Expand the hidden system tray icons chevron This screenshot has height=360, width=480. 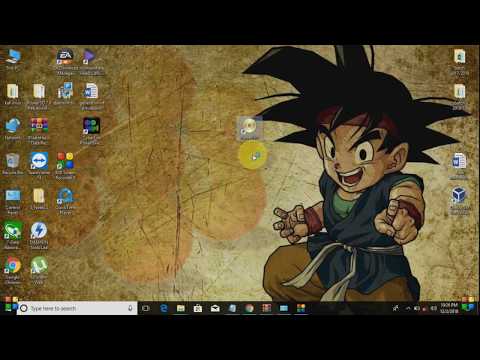click(x=408, y=309)
